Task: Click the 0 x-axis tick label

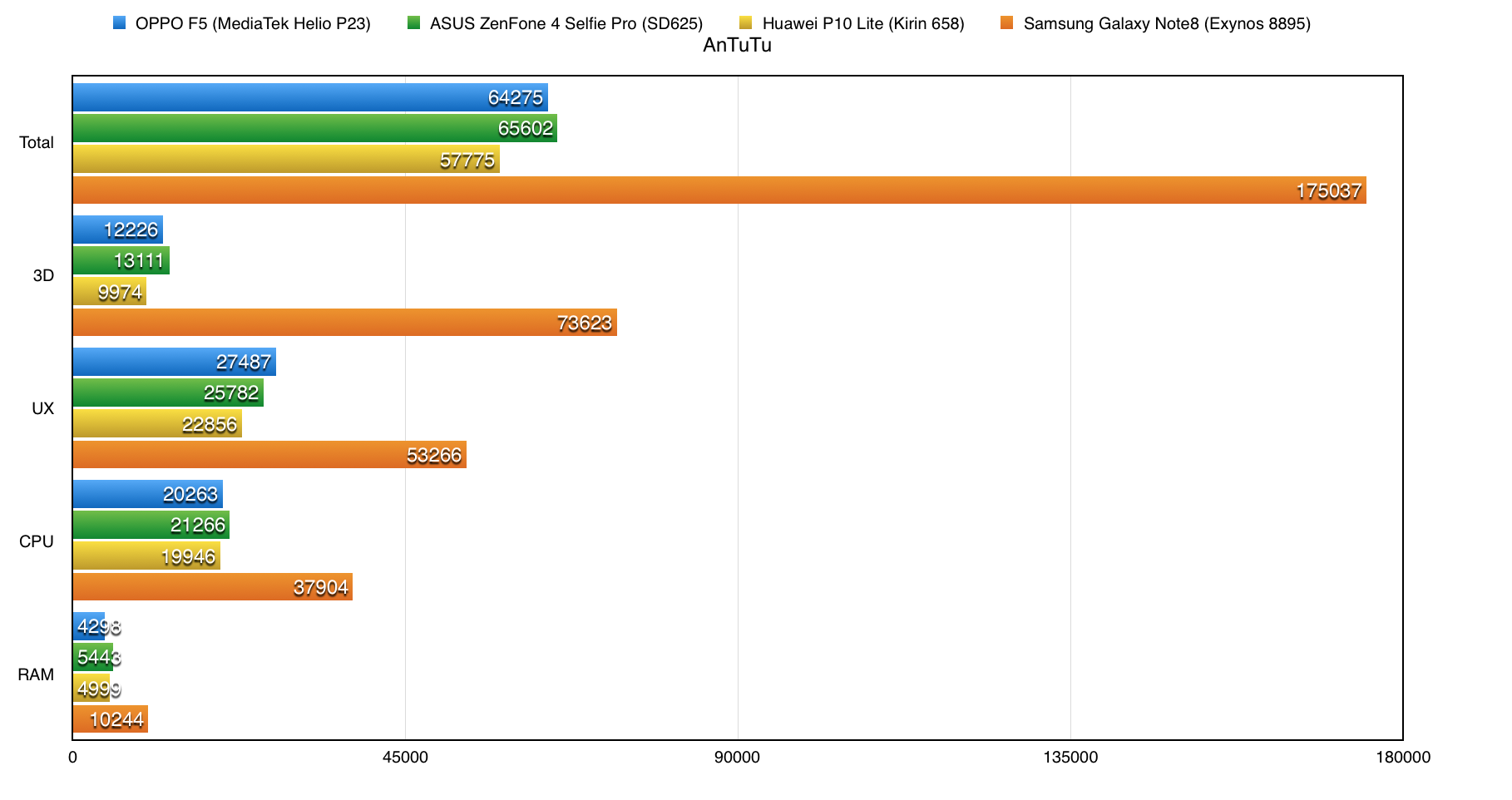Action: 72,757
